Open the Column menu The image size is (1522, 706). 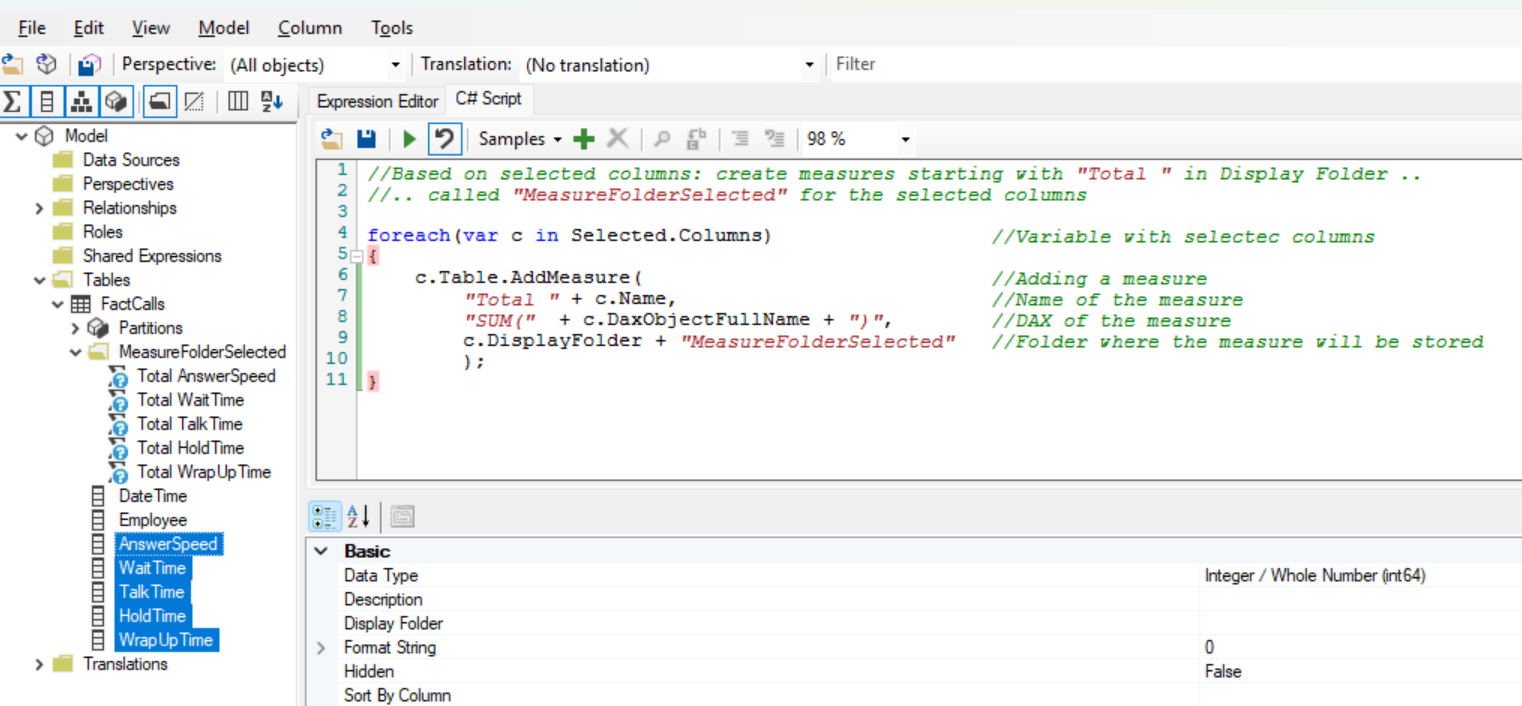(310, 28)
